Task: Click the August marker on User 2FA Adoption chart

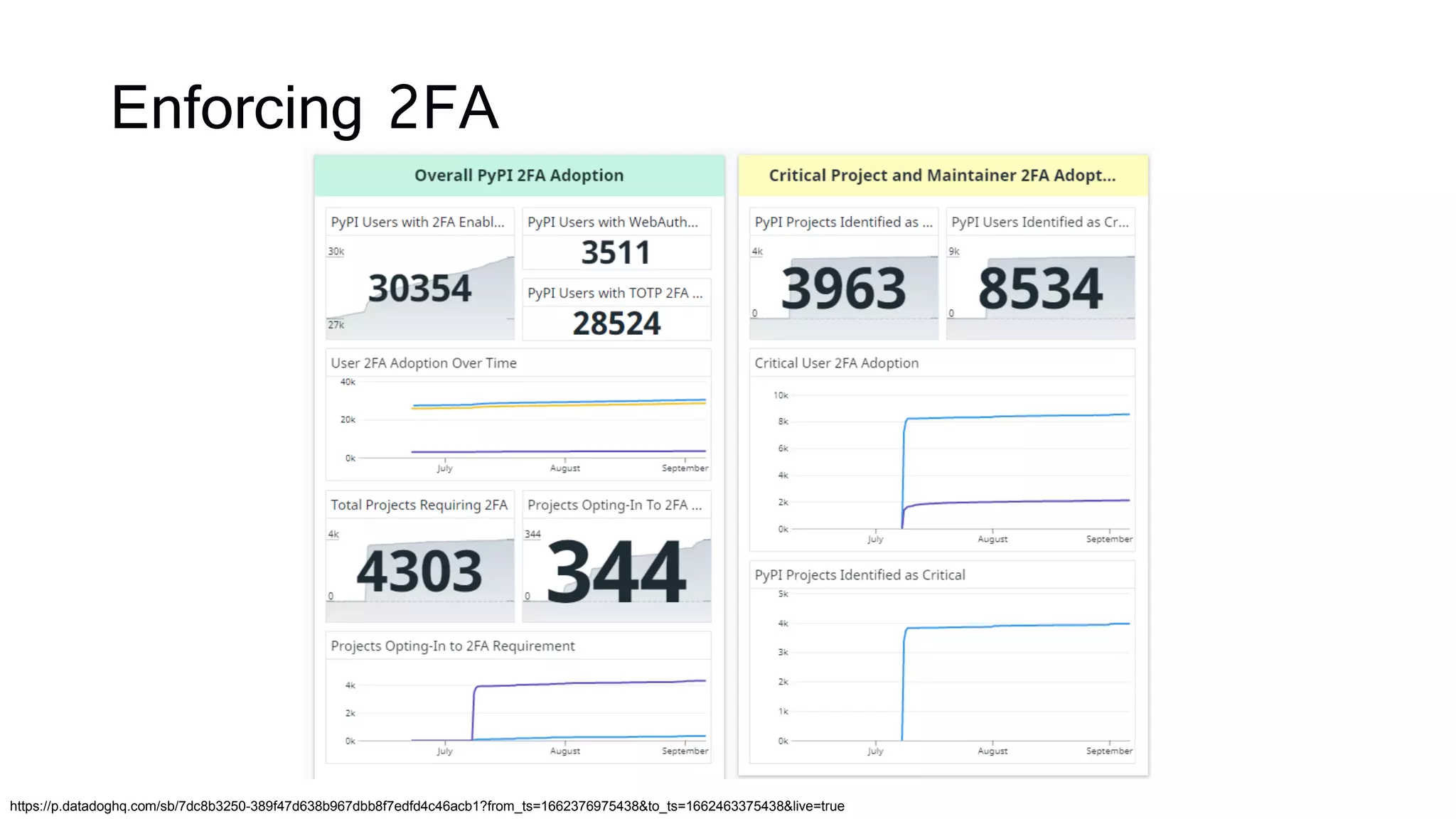Action: coord(564,468)
